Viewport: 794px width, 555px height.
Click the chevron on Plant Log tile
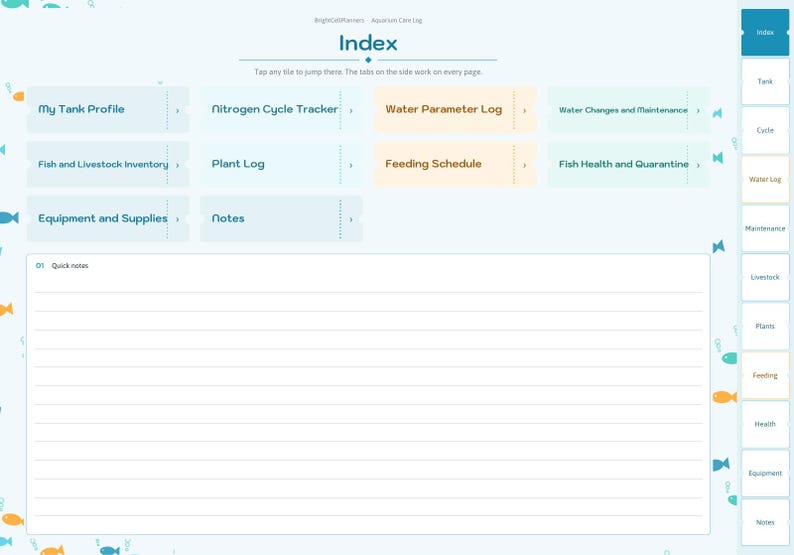(x=351, y=165)
